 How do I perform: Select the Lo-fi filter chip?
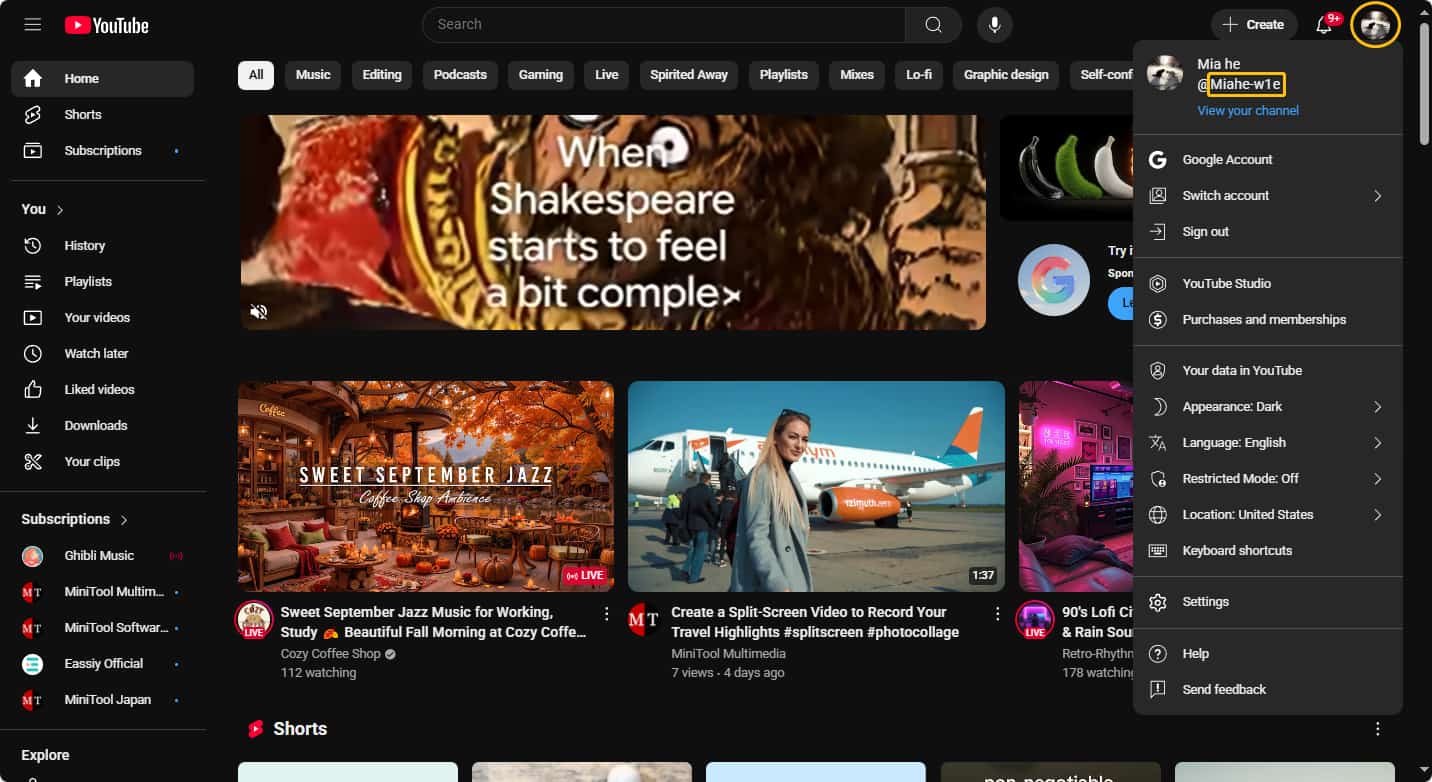tap(919, 75)
